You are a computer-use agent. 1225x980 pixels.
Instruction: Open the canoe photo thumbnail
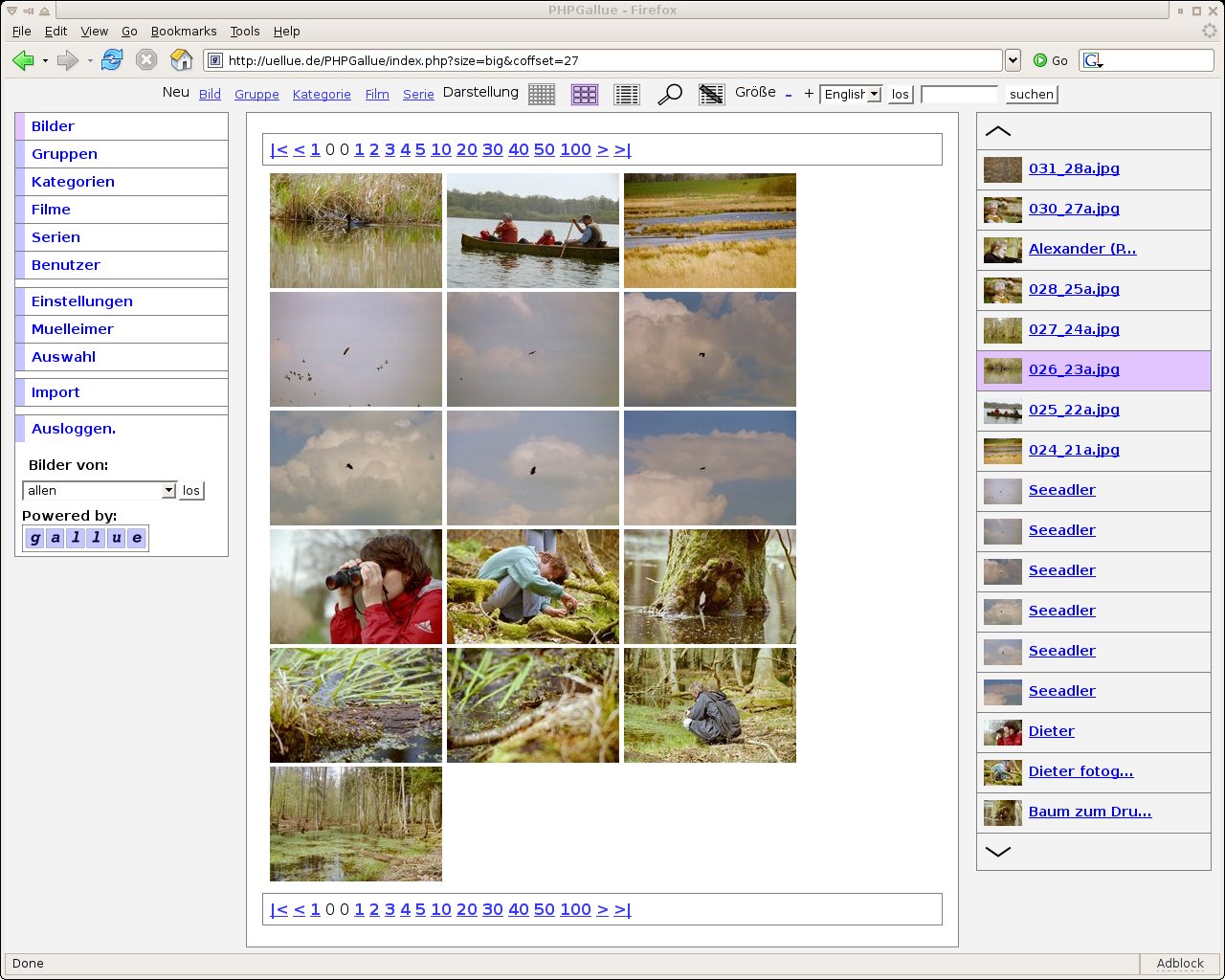pos(533,231)
